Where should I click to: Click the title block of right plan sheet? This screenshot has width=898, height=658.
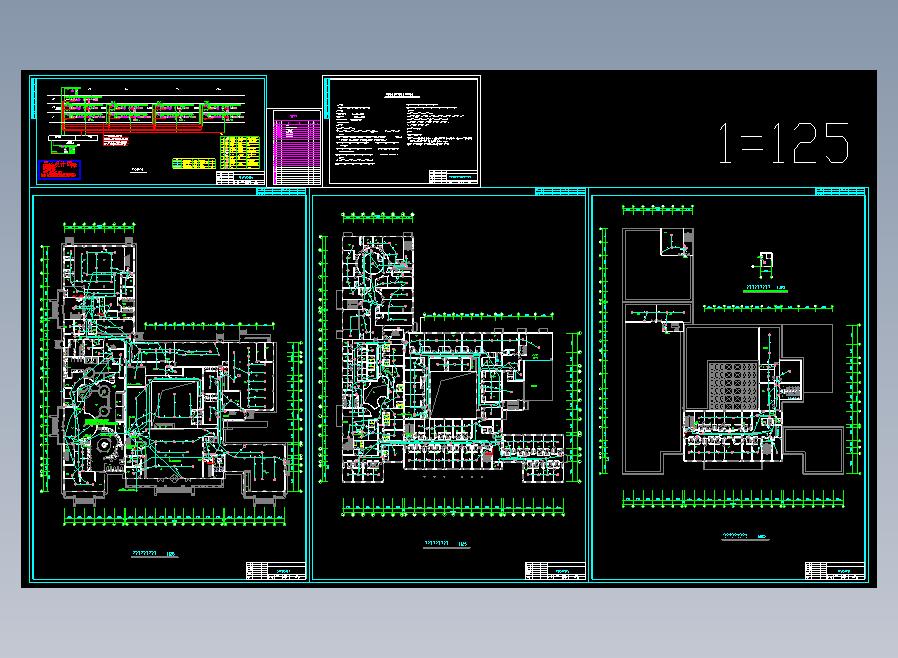click(835, 571)
